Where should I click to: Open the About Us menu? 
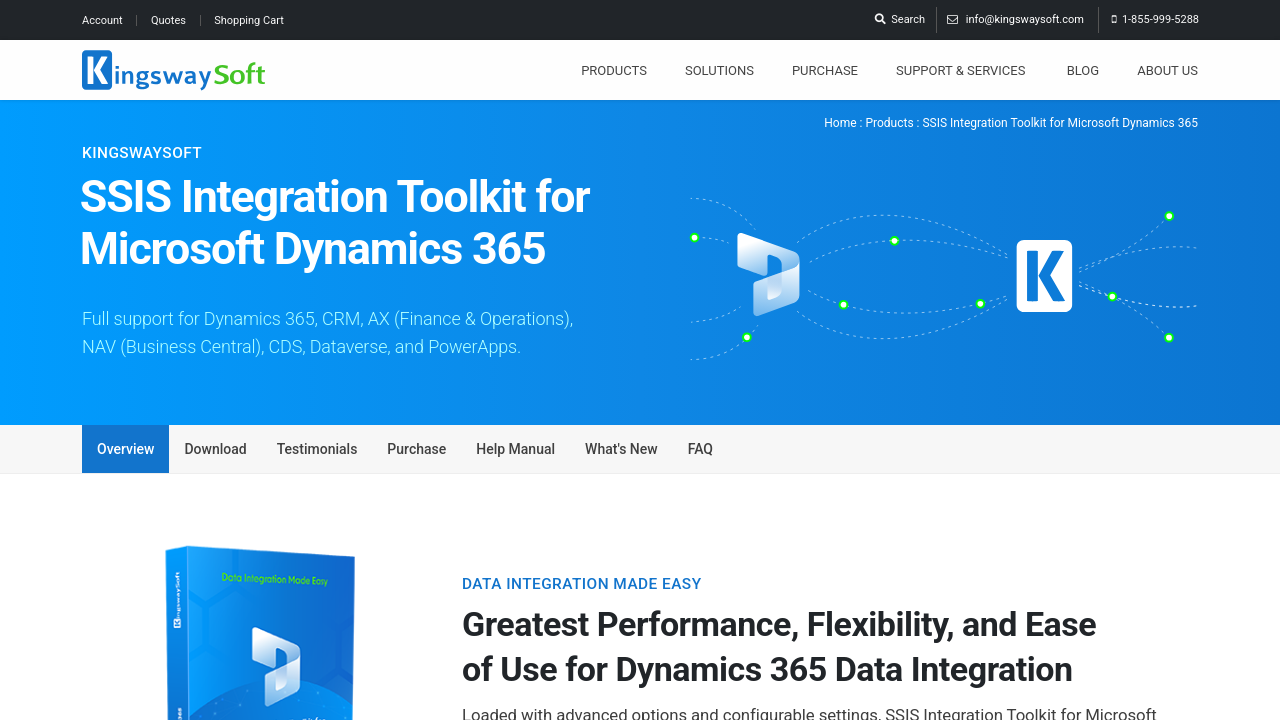point(1167,71)
